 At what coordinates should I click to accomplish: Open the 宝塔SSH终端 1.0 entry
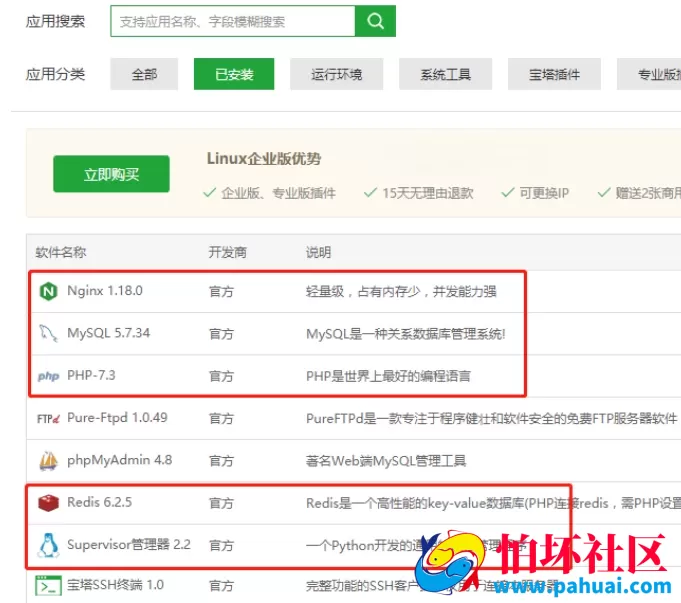click(115, 585)
